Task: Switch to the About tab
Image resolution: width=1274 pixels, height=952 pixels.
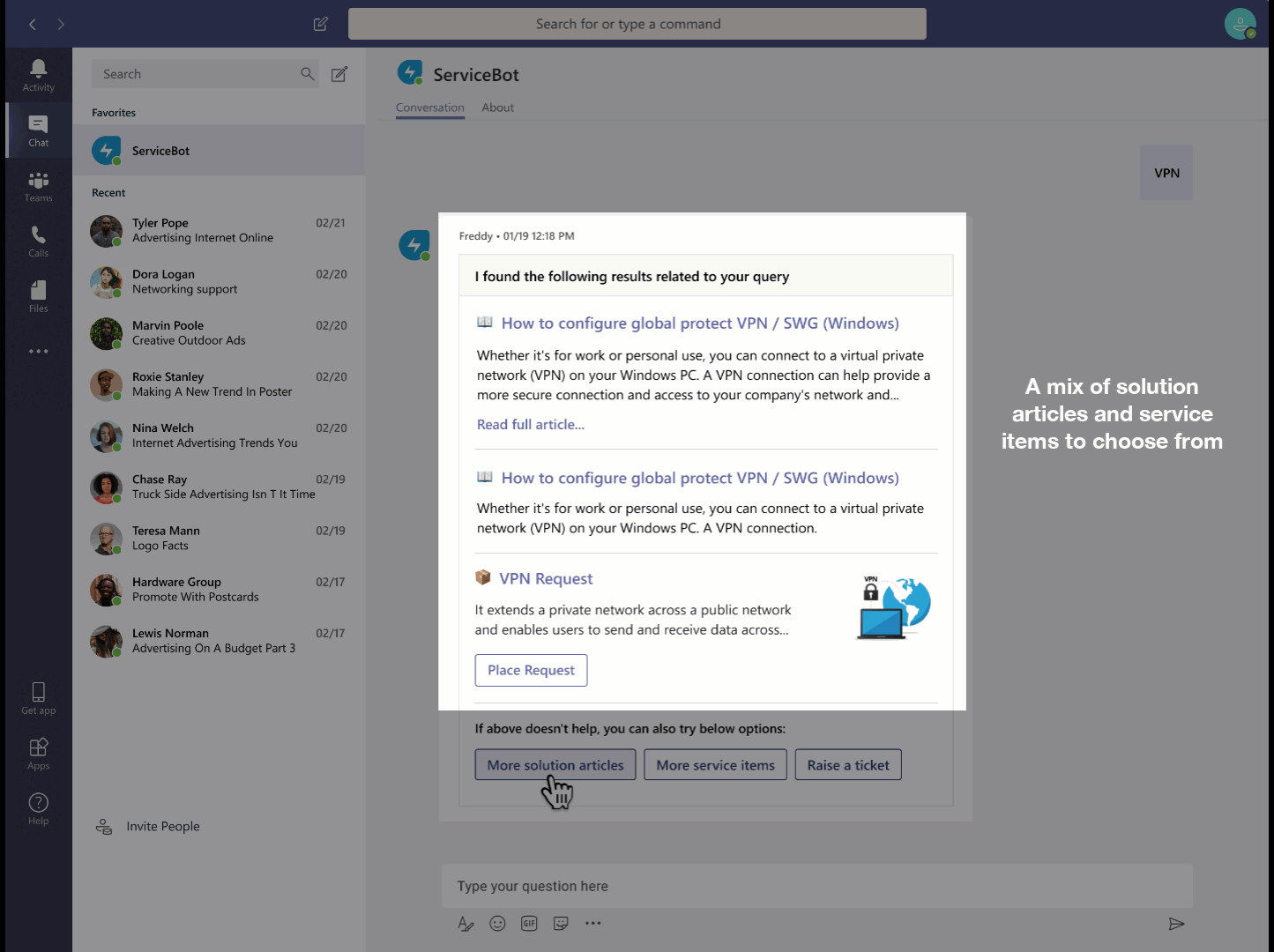Action: (497, 108)
